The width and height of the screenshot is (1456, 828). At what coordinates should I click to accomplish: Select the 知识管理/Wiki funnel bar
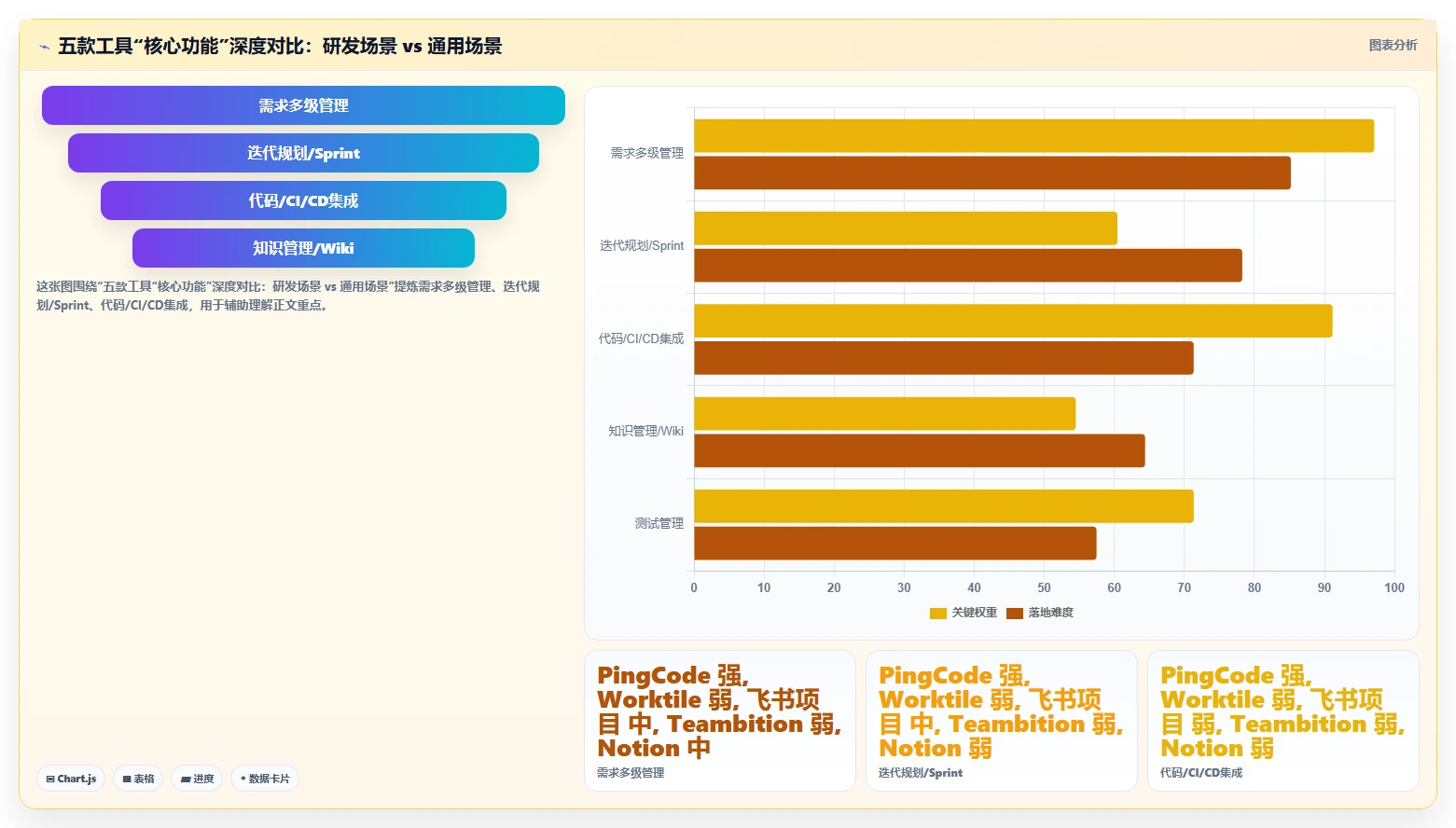(303, 248)
